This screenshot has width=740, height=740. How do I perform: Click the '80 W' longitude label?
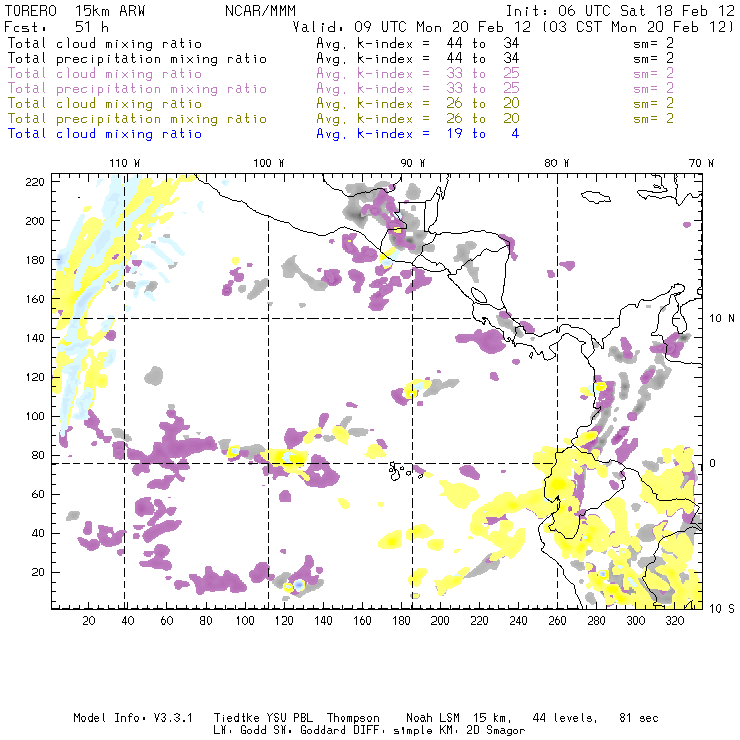coord(556,163)
